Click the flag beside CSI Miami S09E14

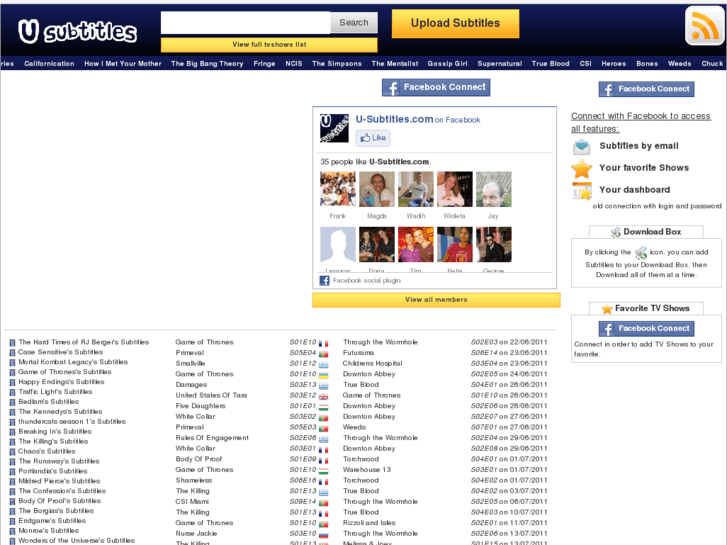tap(323, 502)
